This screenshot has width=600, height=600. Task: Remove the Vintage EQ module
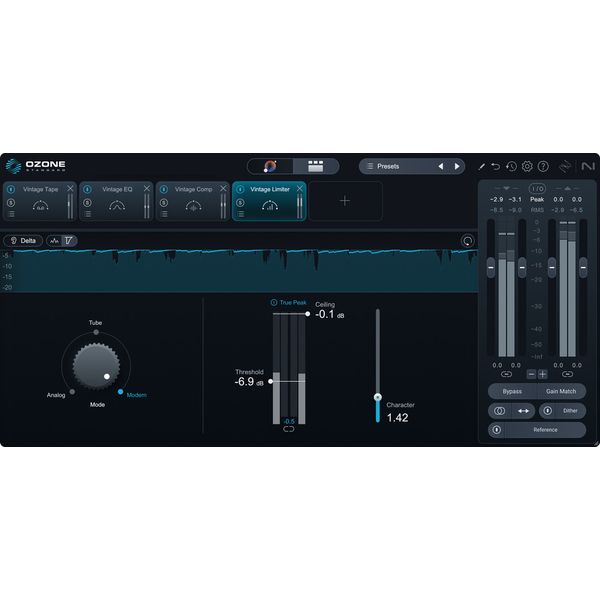pyautogui.click(x=147, y=188)
